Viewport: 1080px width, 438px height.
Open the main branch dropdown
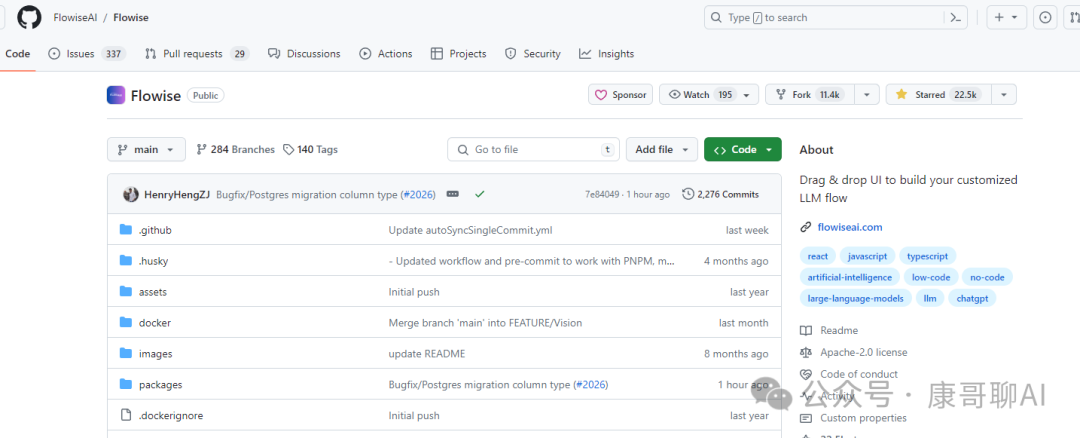(x=146, y=149)
